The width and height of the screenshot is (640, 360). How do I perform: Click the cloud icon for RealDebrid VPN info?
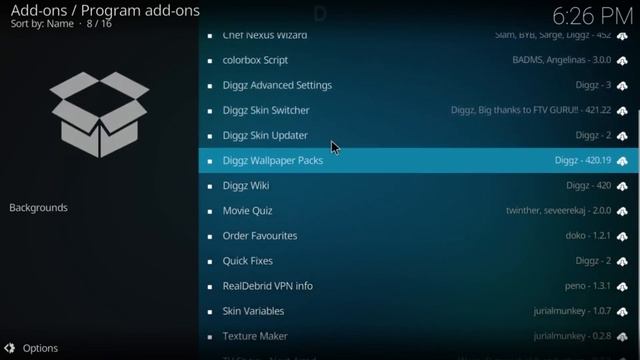coord(622,287)
